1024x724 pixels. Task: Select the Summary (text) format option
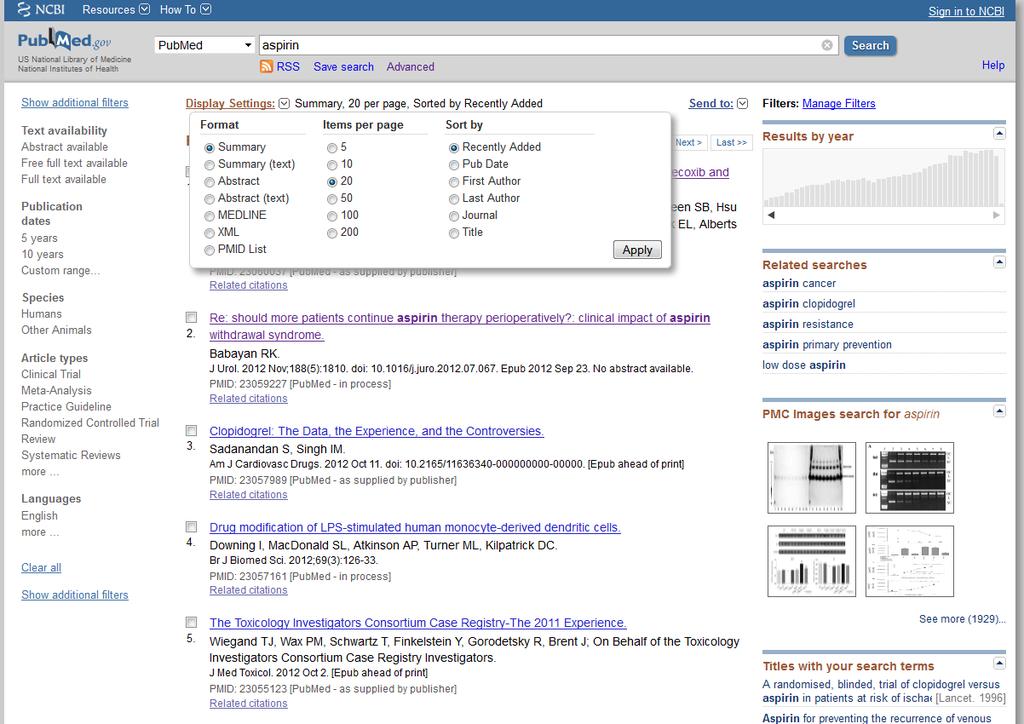(x=209, y=165)
